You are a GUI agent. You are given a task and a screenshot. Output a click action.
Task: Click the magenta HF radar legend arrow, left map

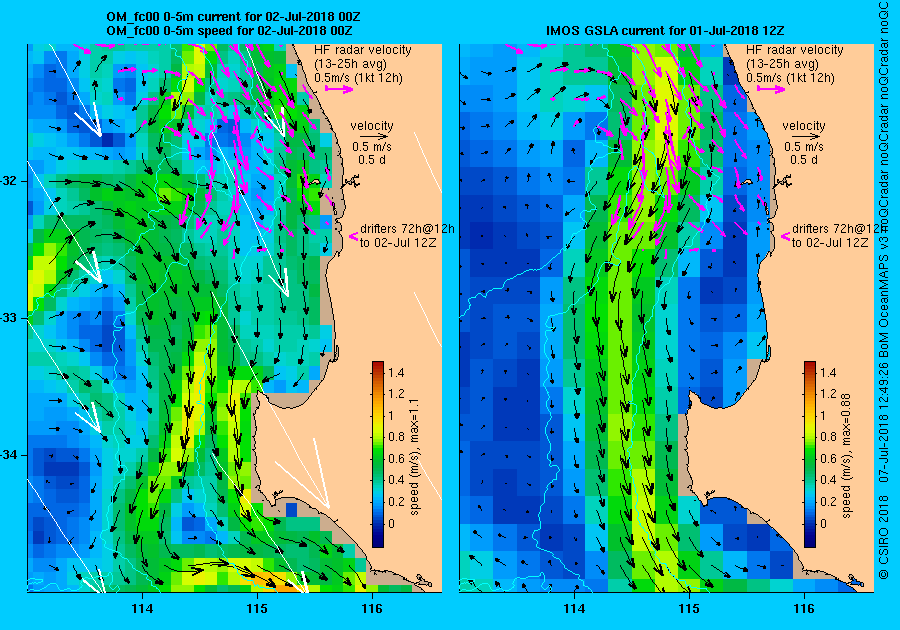[x=339, y=89]
